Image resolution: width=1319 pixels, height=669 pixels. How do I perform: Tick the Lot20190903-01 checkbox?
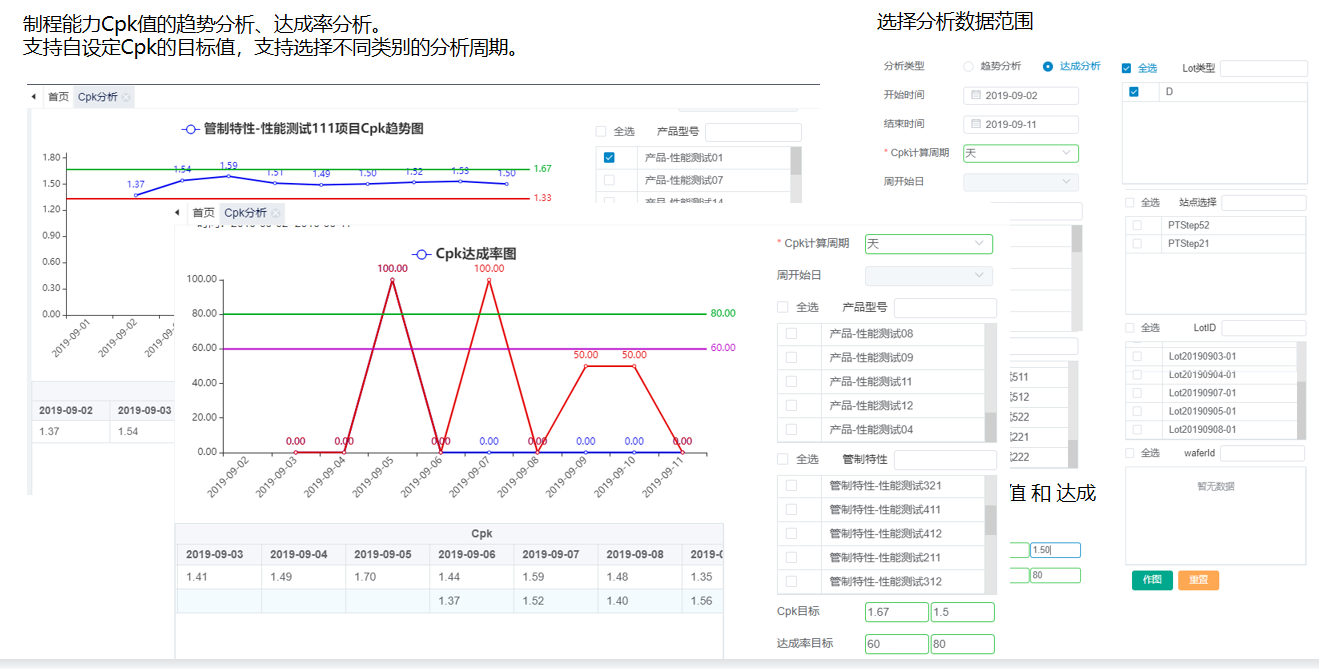pos(1137,356)
